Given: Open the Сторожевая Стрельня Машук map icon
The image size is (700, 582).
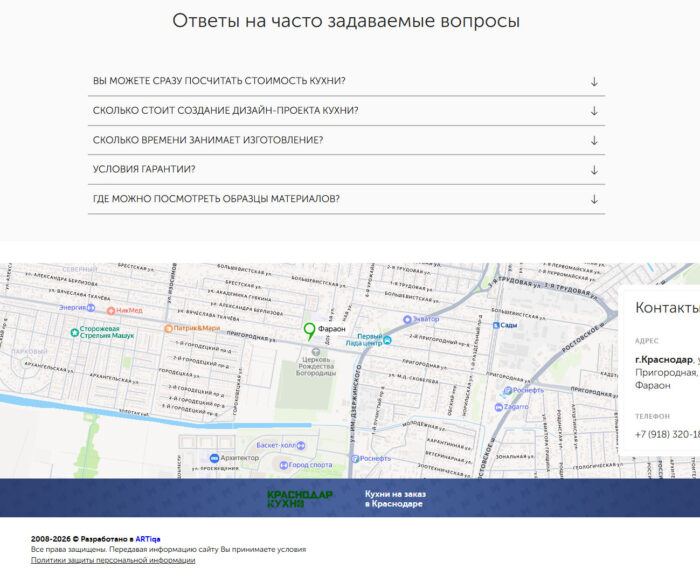Looking at the screenshot, I should tap(74, 332).
